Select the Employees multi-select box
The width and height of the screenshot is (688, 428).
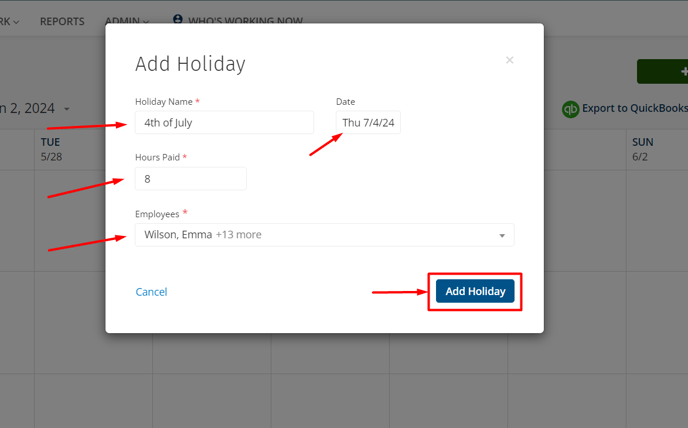click(324, 235)
